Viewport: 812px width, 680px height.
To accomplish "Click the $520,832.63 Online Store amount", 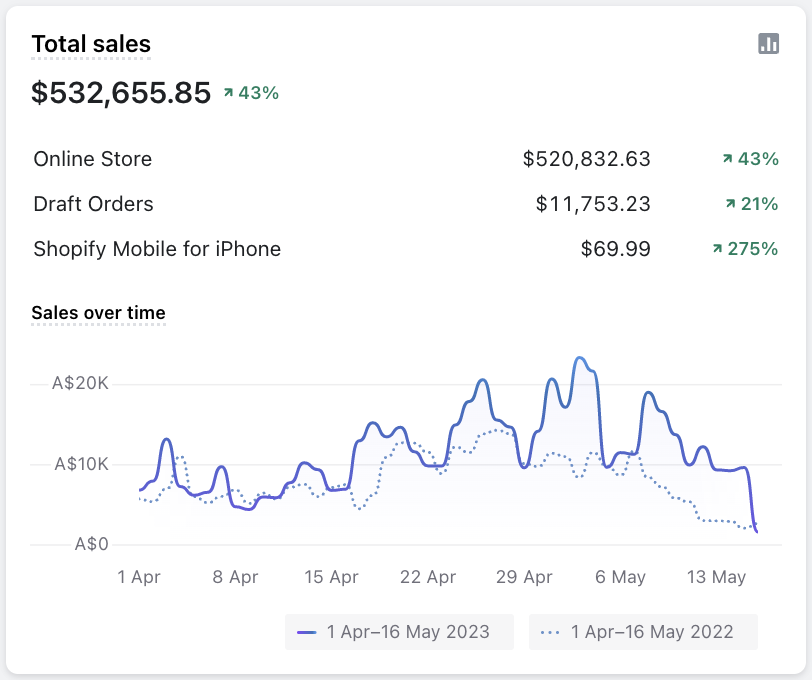I will tap(586, 159).
